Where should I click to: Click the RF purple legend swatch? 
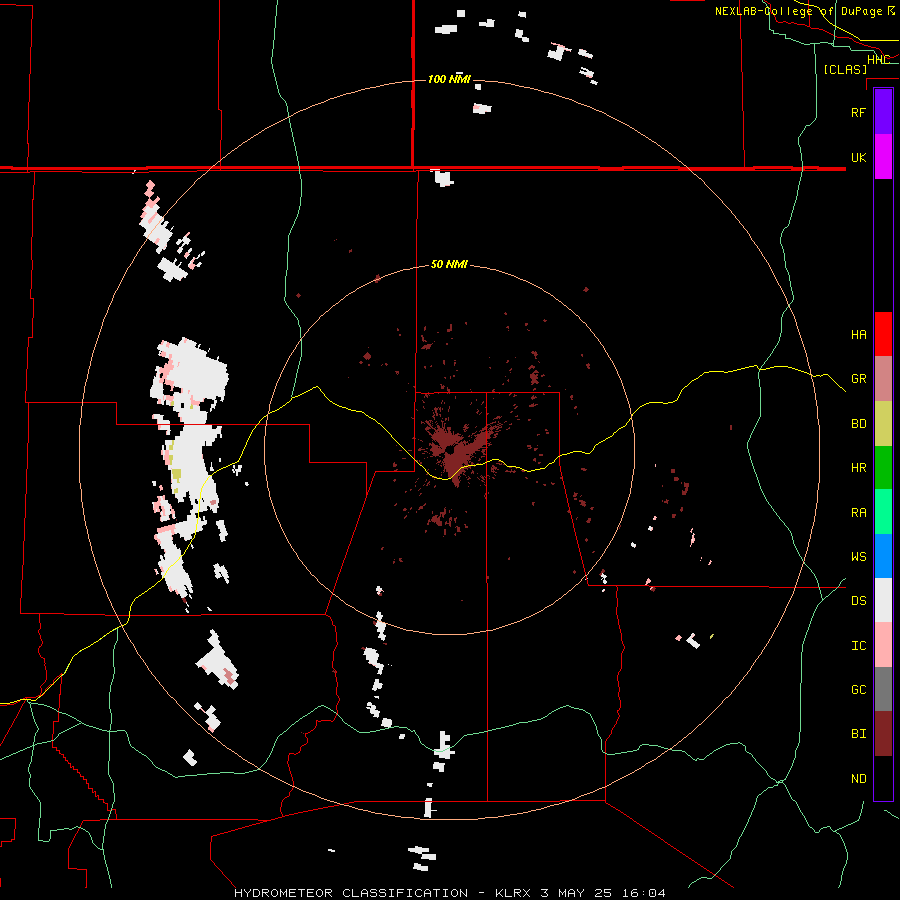pos(883,112)
